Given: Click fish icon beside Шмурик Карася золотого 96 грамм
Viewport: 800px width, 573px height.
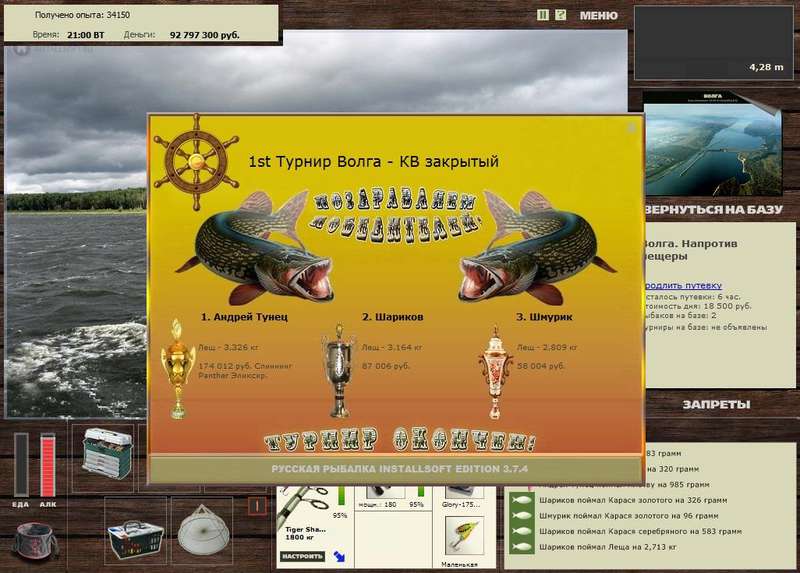Looking at the screenshot, I should tap(521, 516).
